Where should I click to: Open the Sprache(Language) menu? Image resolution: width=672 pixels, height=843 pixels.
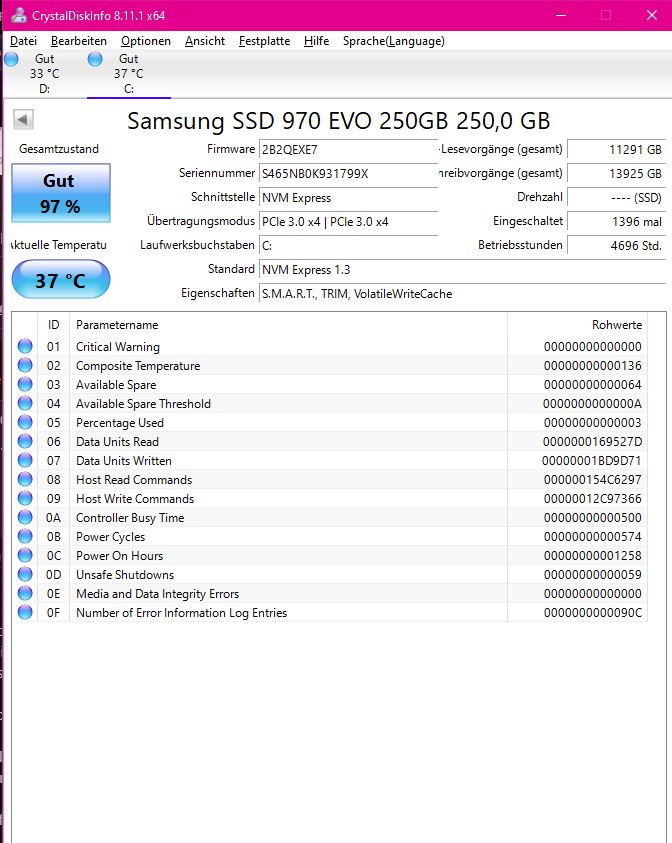point(394,41)
